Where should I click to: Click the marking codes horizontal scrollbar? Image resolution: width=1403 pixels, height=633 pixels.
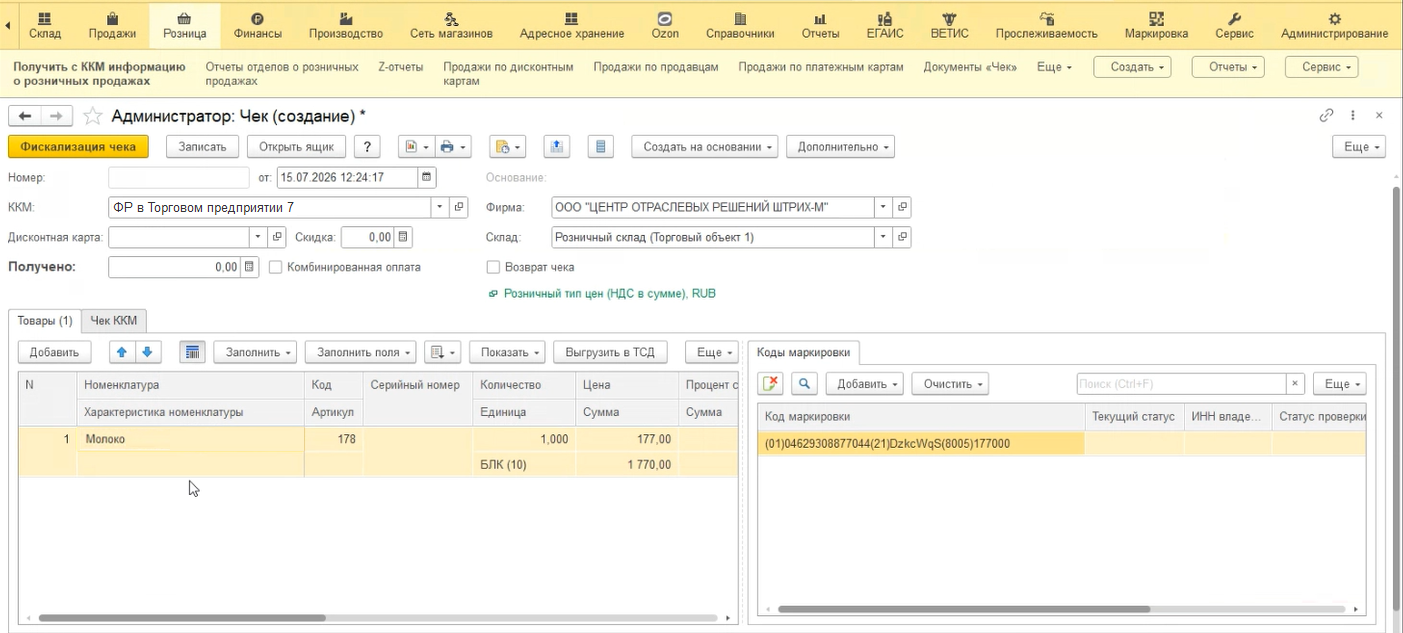964,609
